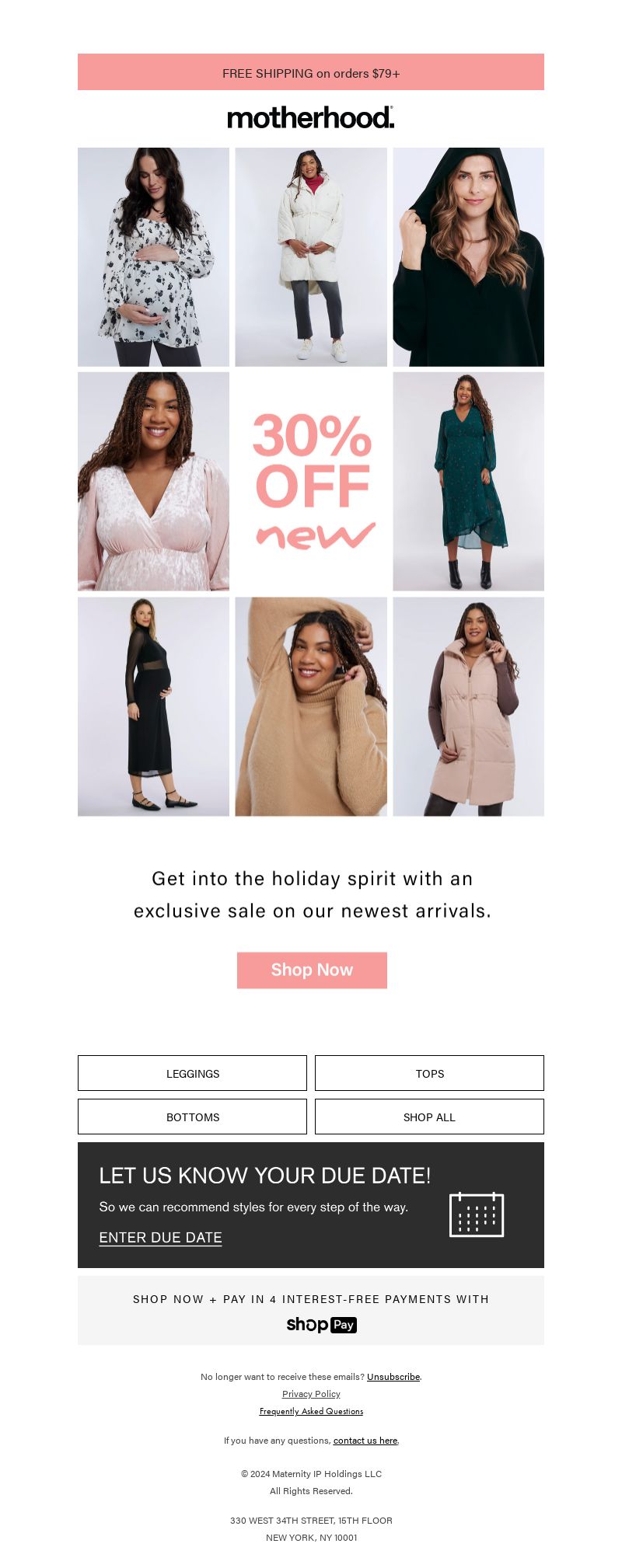Click the calendar icon in due date banner

pos(477,1214)
